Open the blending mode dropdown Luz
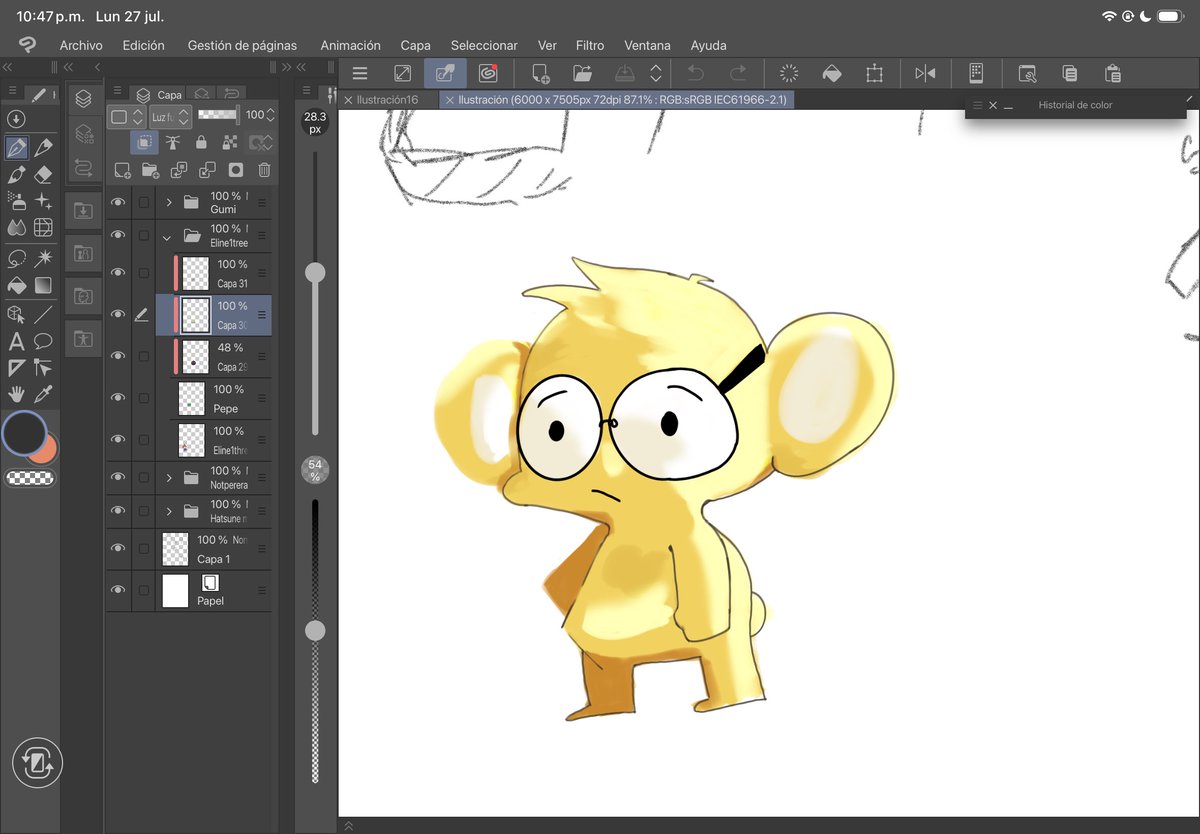Screen dimensions: 1200x834 [x=170, y=116]
